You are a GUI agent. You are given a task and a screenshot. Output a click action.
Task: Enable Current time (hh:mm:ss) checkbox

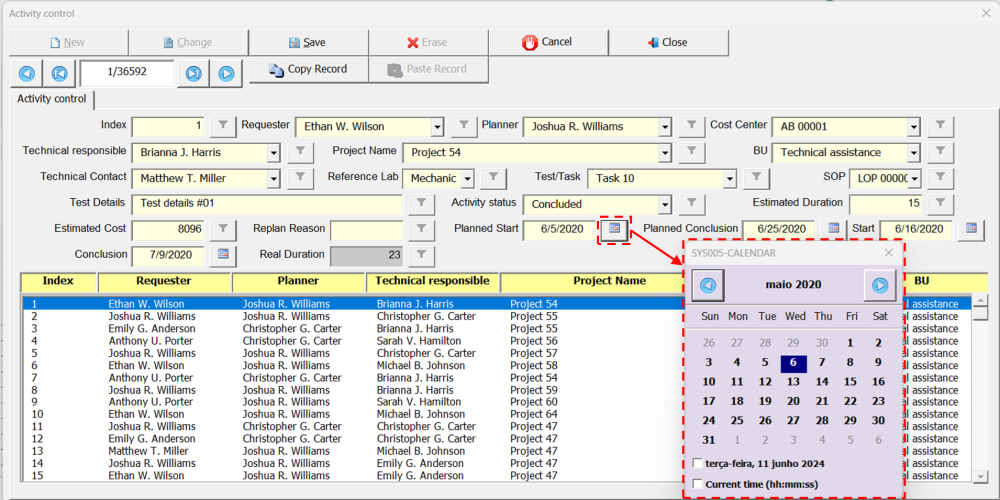pyautogui.click(x=698, y=484)
